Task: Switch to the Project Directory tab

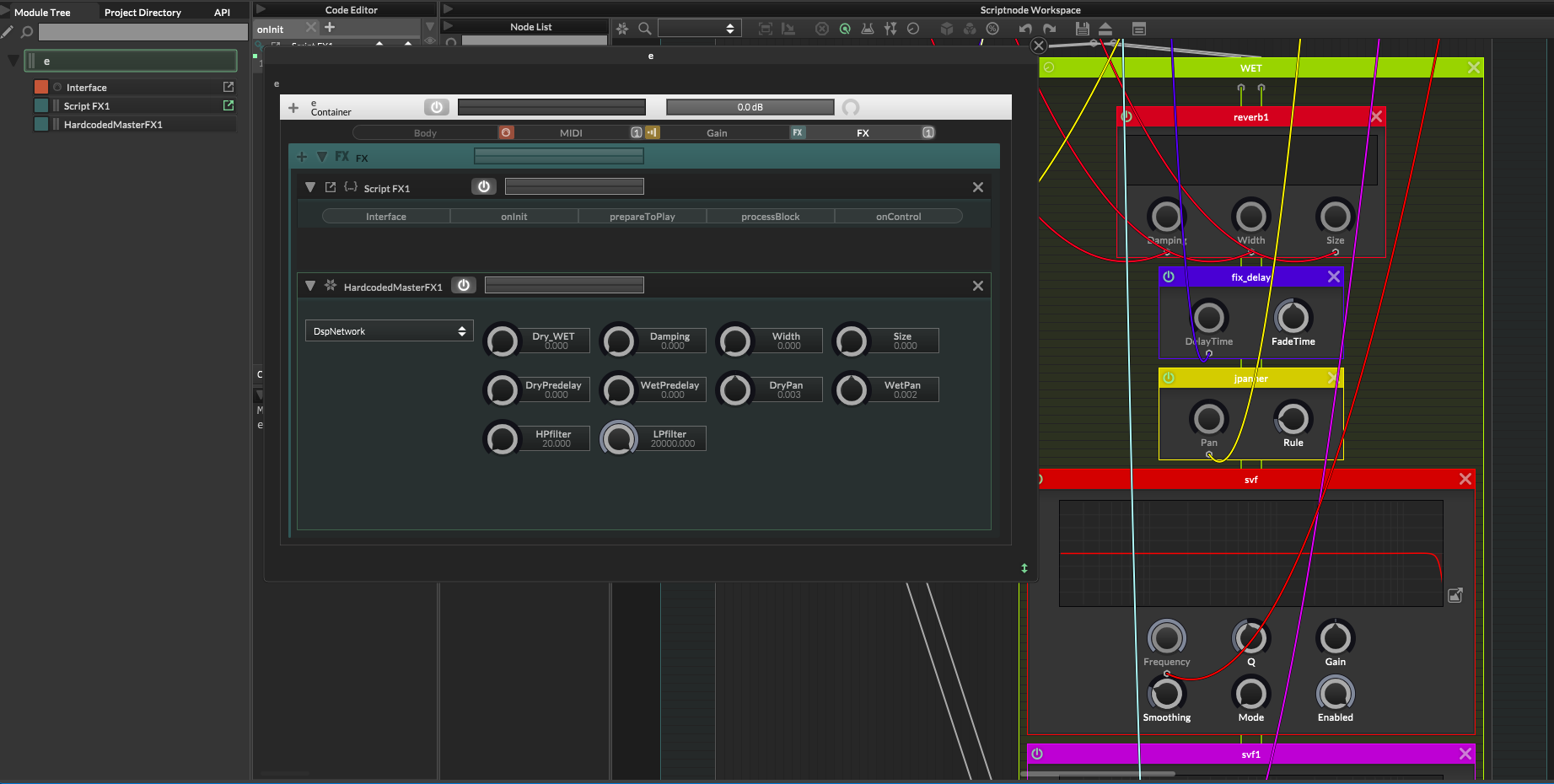Action: 142,13
